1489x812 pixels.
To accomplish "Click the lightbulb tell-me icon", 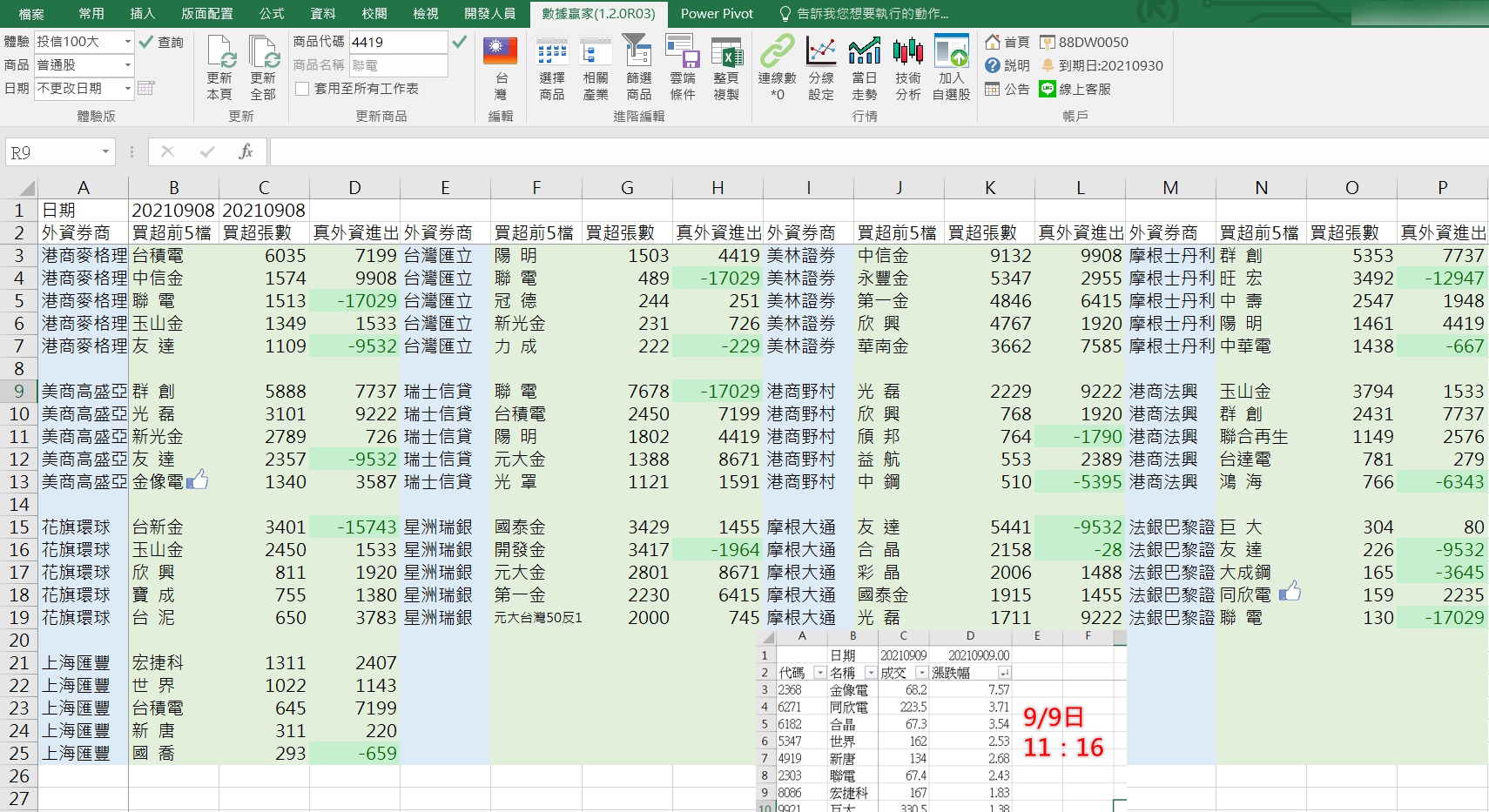I will [x=785, y=14].
